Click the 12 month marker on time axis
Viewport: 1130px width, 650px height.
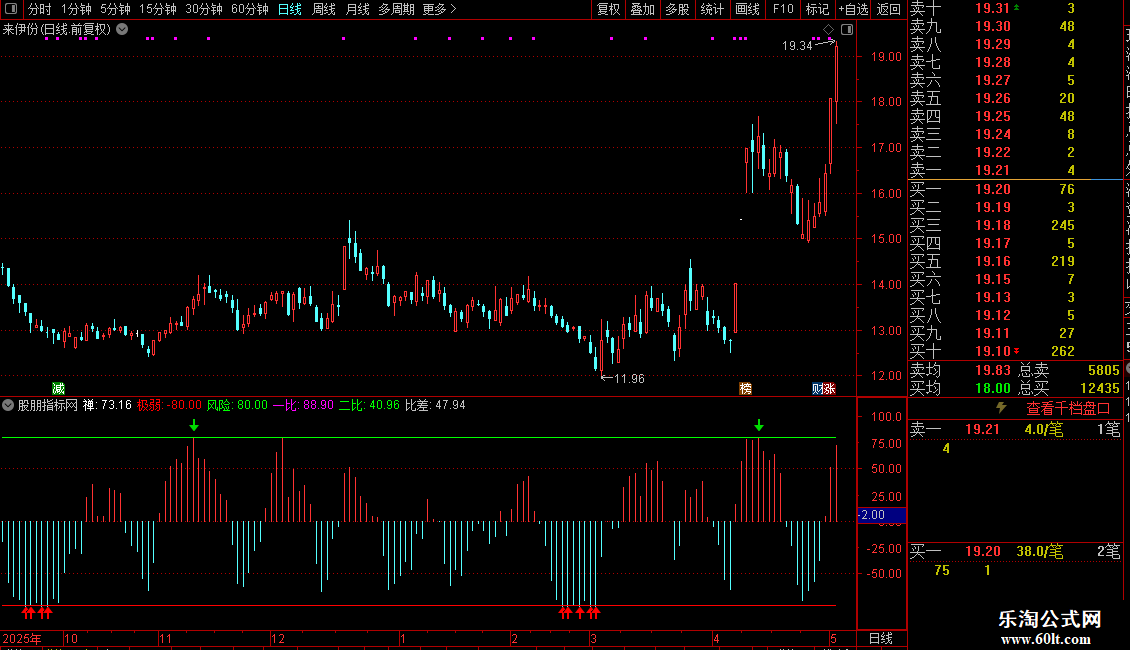point(277,638)
